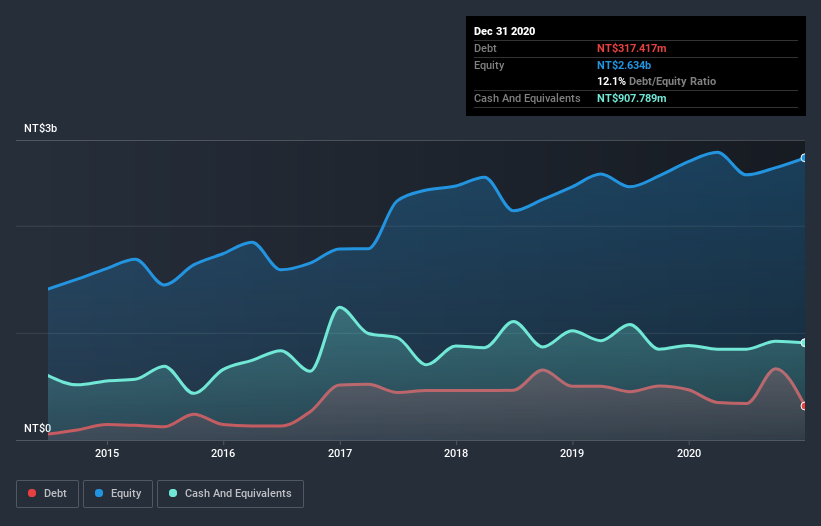Toggle the Cash And Equivalents legend button
Image resolution: width=821 pixels, height=526 pixels.
[x=230, y=494]
